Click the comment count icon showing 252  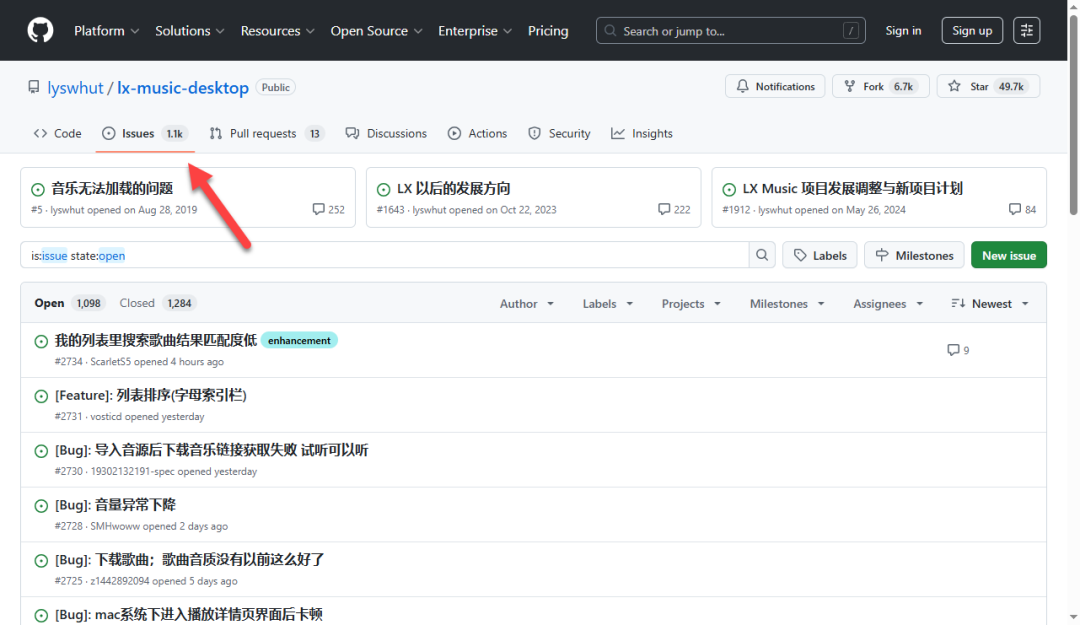pyautogui.click(x=319, y=210)
